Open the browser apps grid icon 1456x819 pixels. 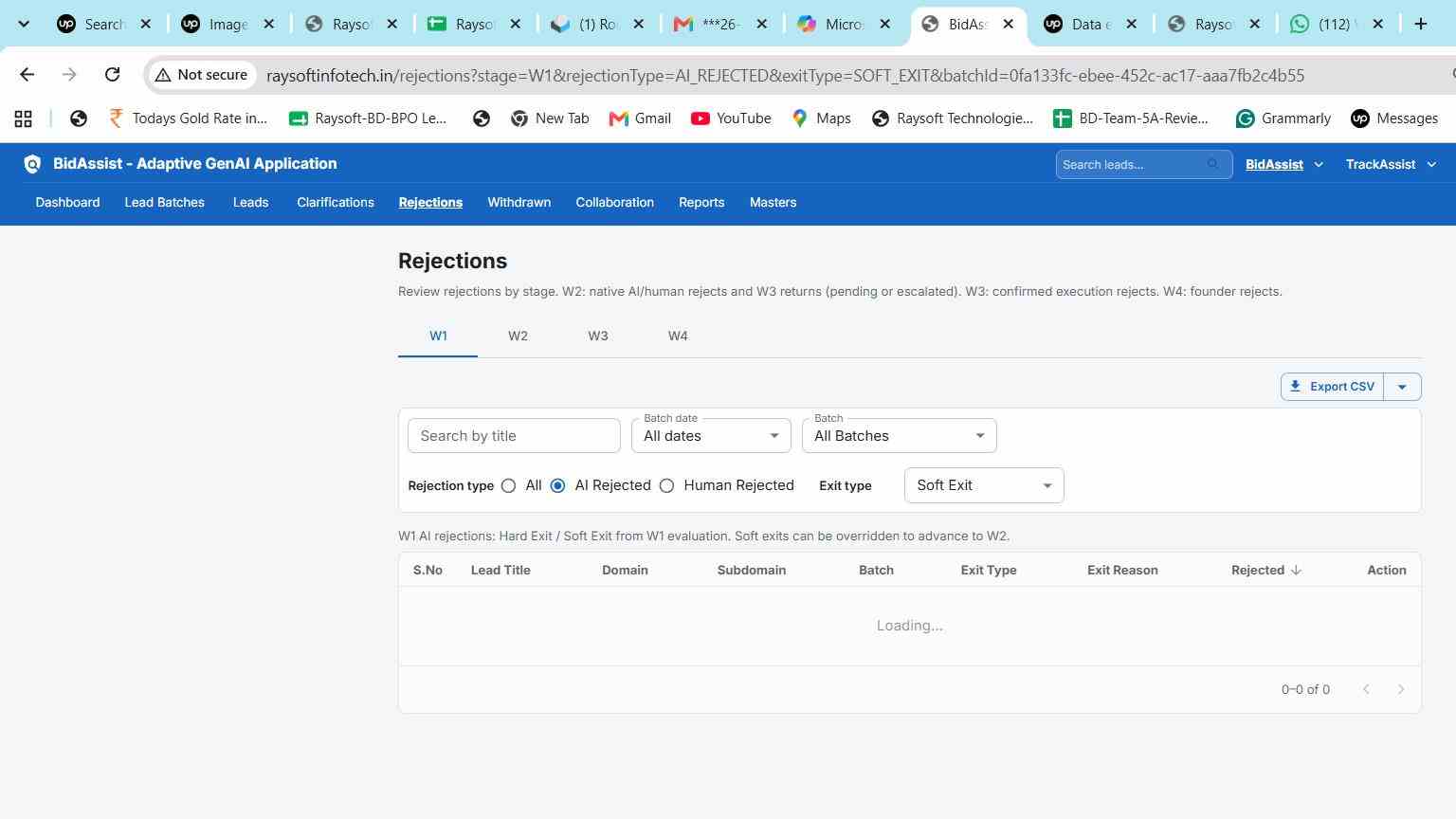tap(23, 118)
